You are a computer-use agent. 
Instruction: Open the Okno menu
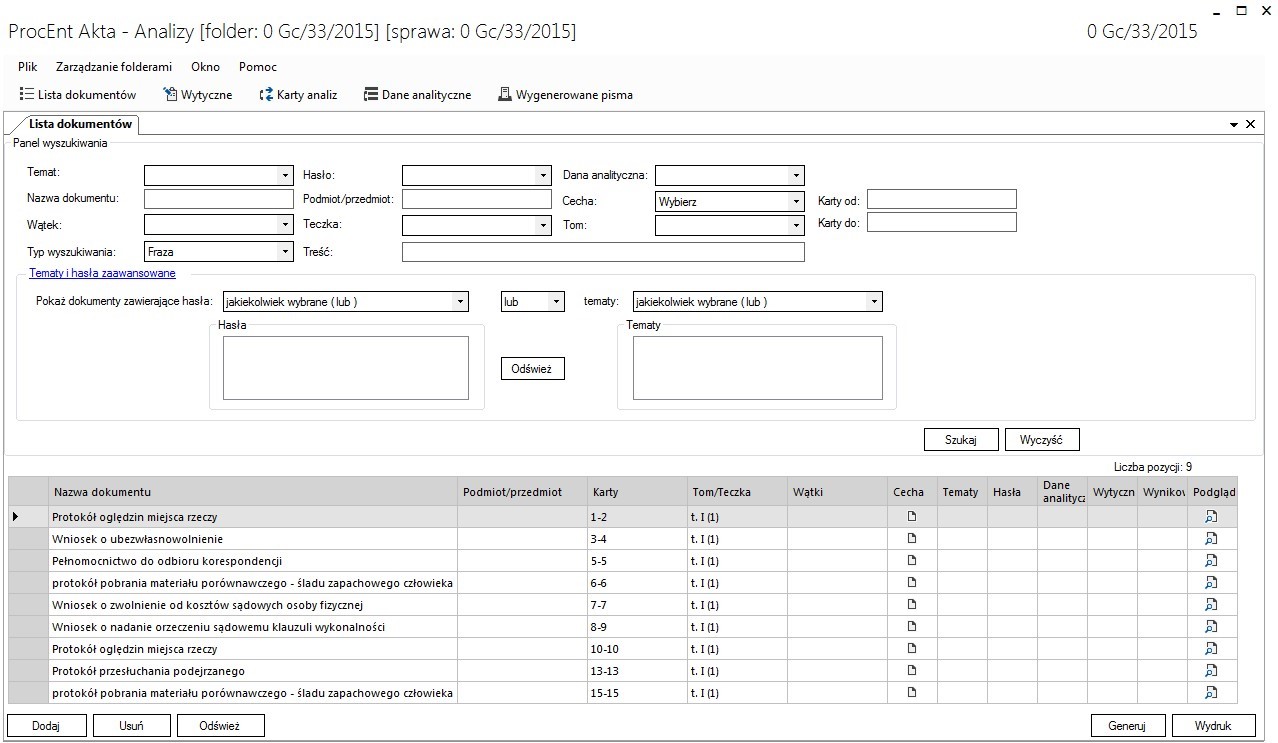click(205, 67)
